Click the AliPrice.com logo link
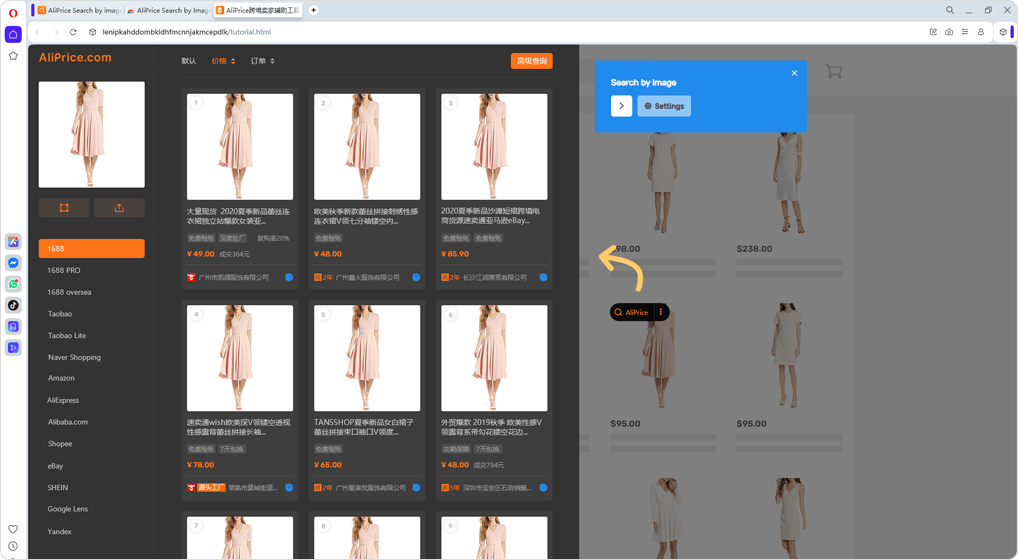The height and width of the screenshot is (560, 1018). pyautogui.click(x=75, y=58)
